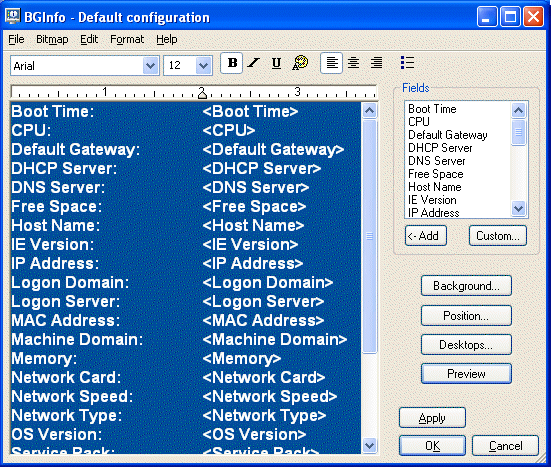
Task: Toggle bullet list formatting
Action: (408, 63)
